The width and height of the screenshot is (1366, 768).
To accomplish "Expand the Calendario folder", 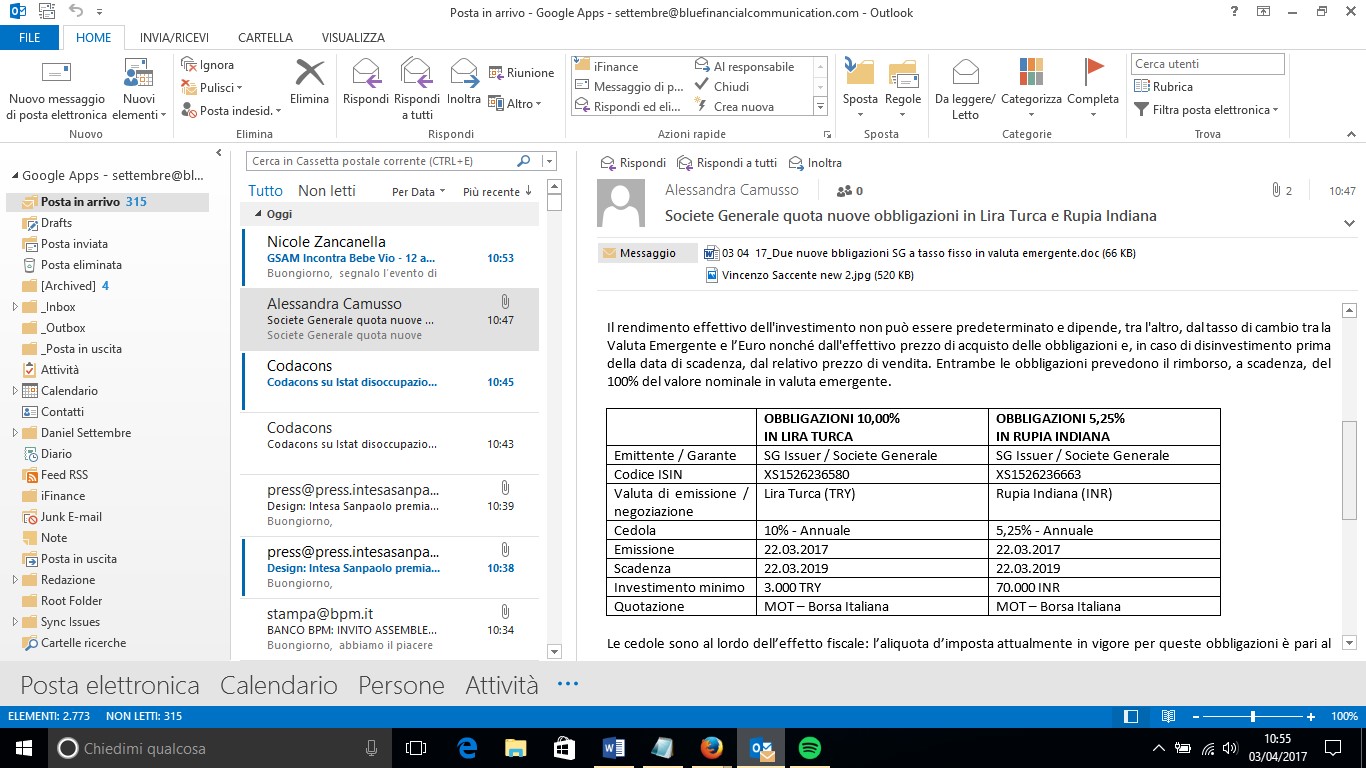I will click(15, 391).
